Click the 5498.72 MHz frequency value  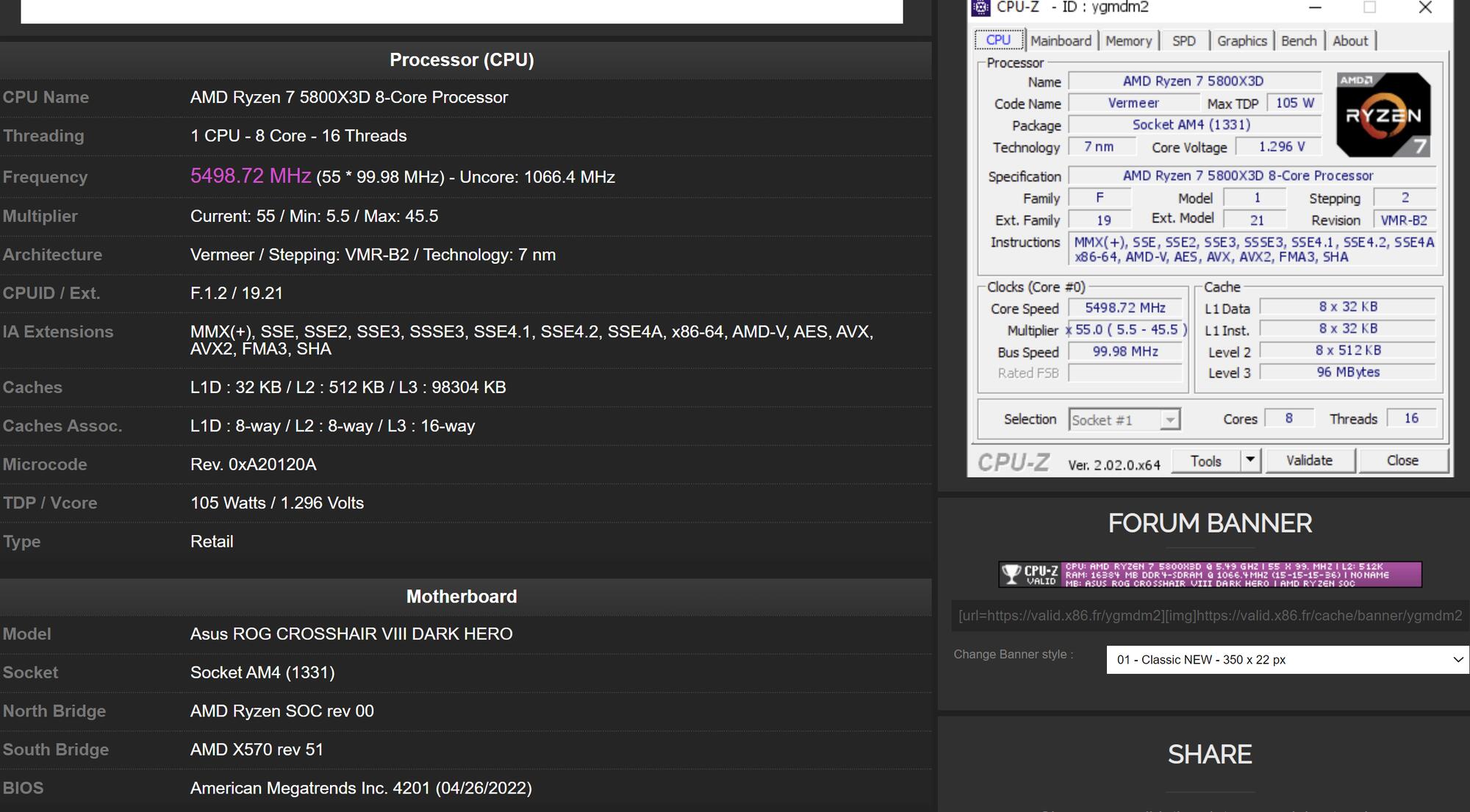(251, 176)
